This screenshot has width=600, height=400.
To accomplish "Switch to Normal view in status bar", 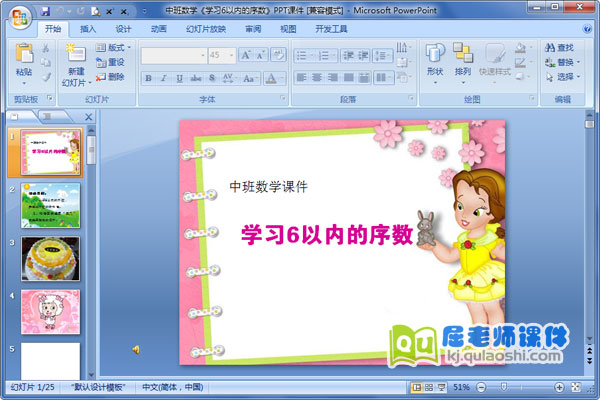I will [416, 387].
